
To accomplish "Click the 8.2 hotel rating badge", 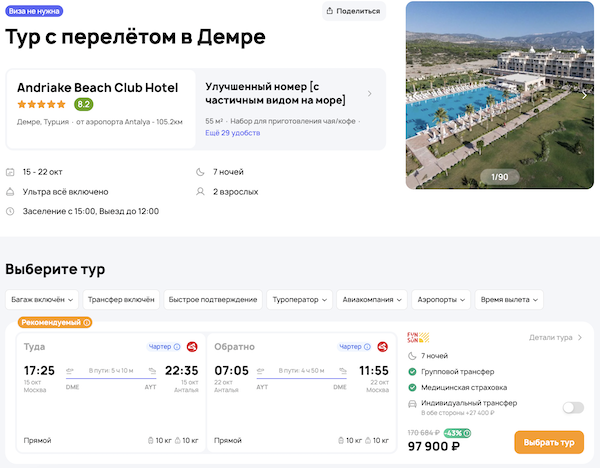I will coord(84,104).
